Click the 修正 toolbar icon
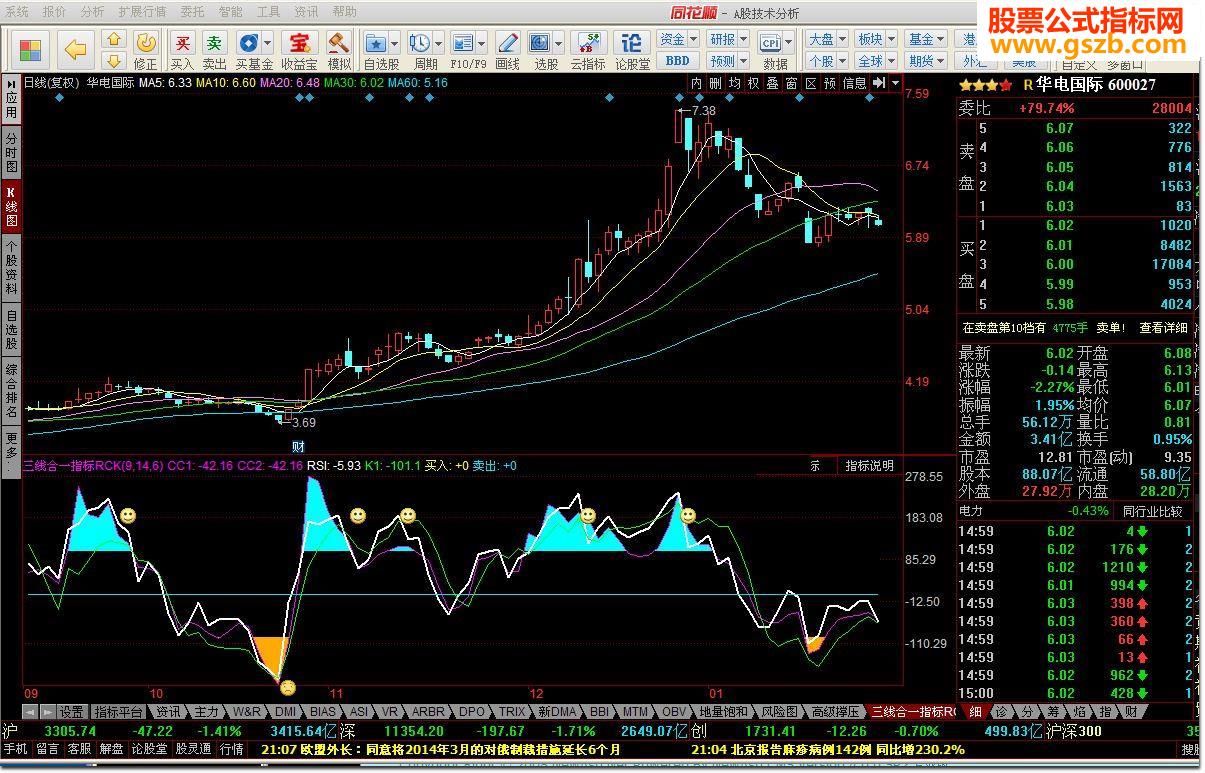 point(146,50)
